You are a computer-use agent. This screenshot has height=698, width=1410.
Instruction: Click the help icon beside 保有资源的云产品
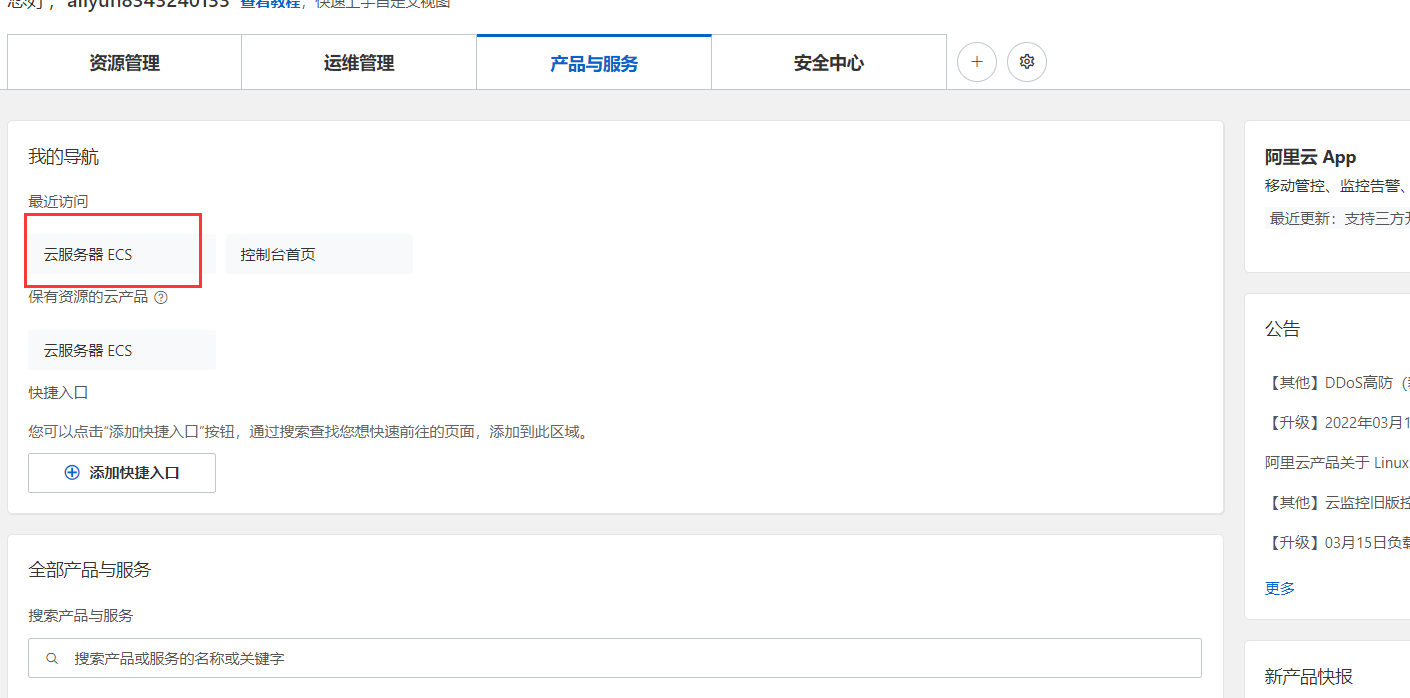[161, 297]
